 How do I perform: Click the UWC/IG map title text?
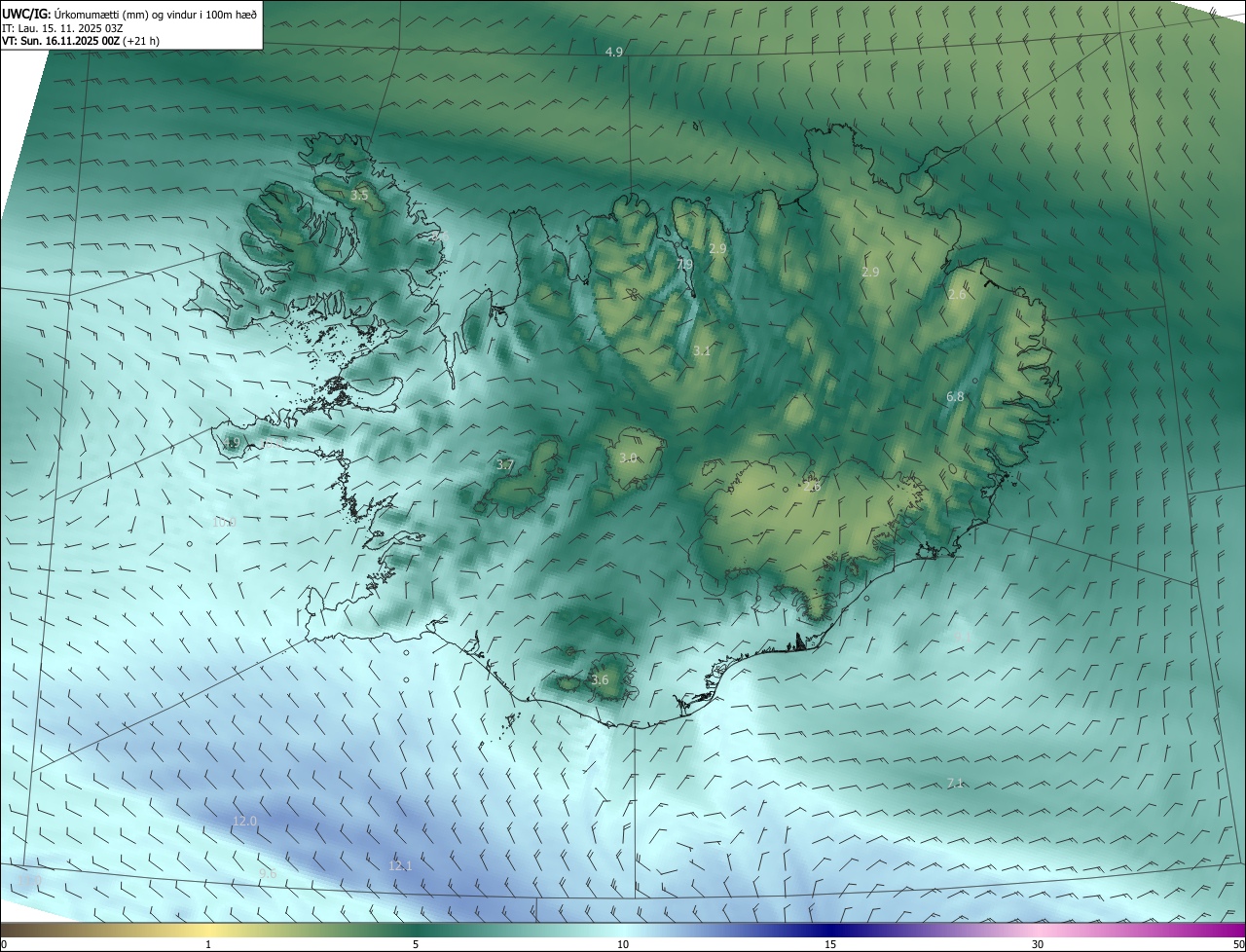pyautogui.click(x=130, y=13)
